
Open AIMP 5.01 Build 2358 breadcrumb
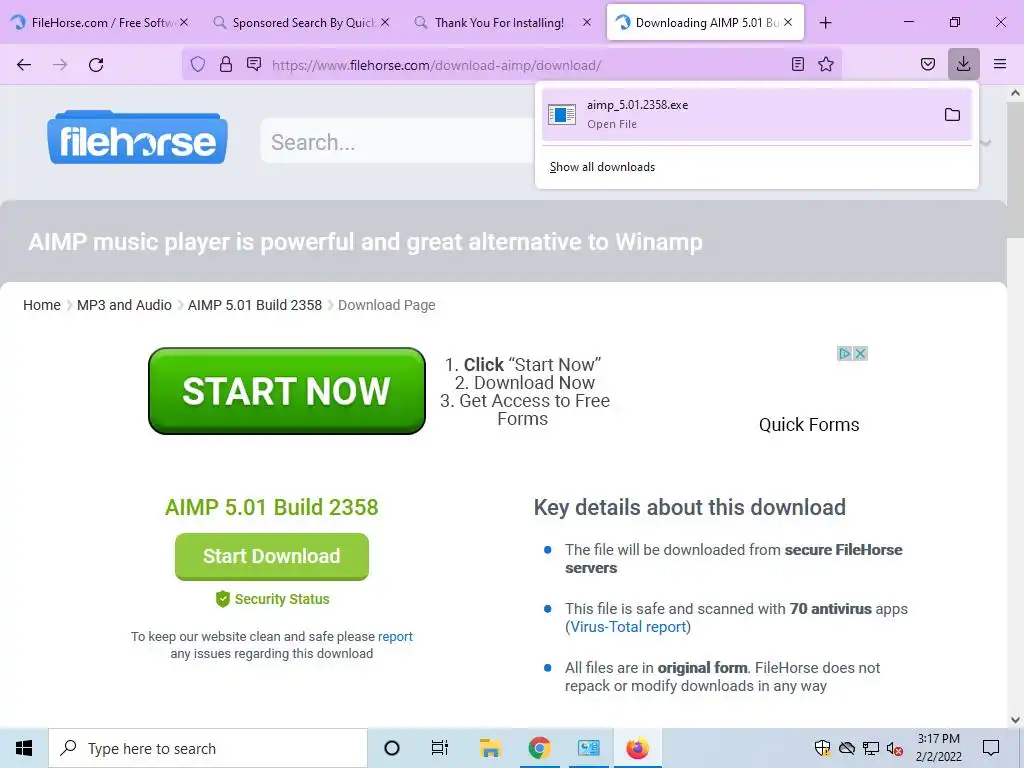pos(255,305)
